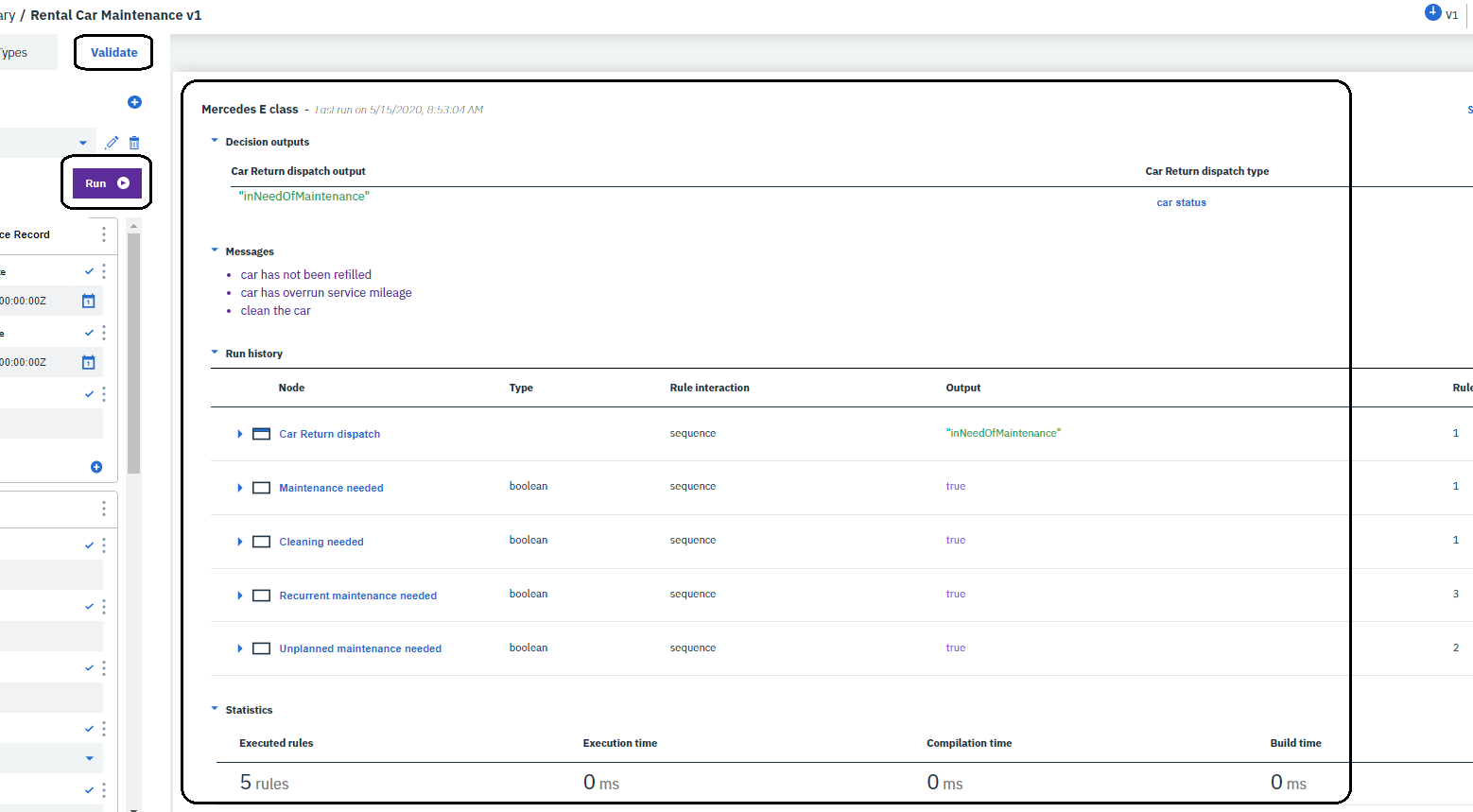Collapse the Statistics section

pos(215,709)
